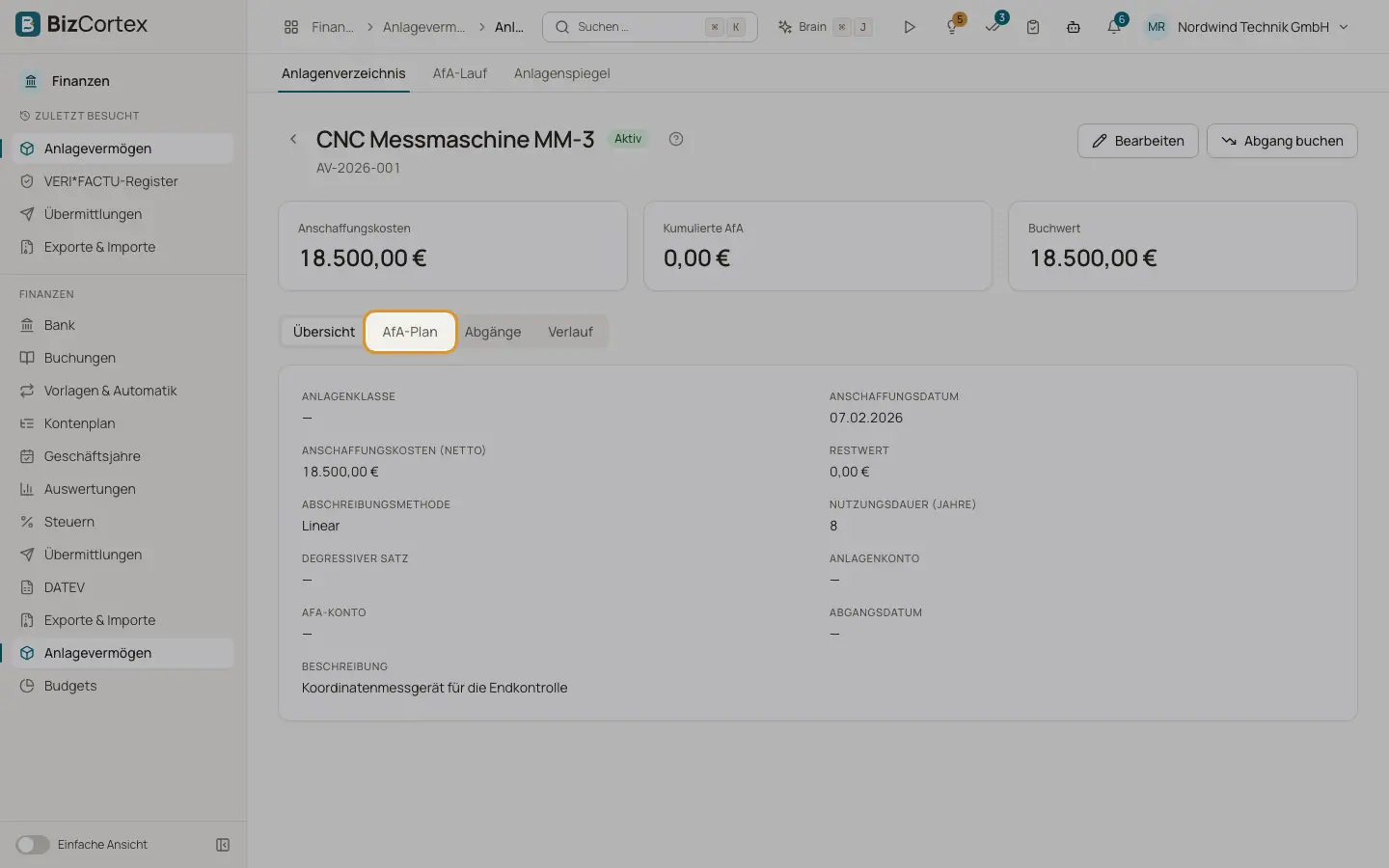Viewport: 1389px width, 868px height.
Task: Switch to the Anlagenspiegel tab
Action: pyautogui.click(x=562, y=73)
